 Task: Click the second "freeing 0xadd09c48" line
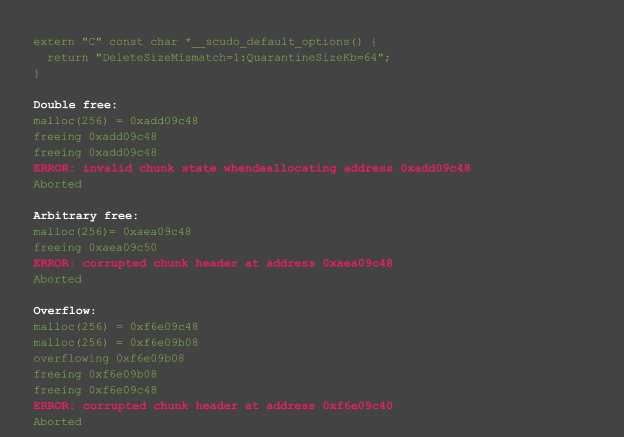[x=95, y=152]
